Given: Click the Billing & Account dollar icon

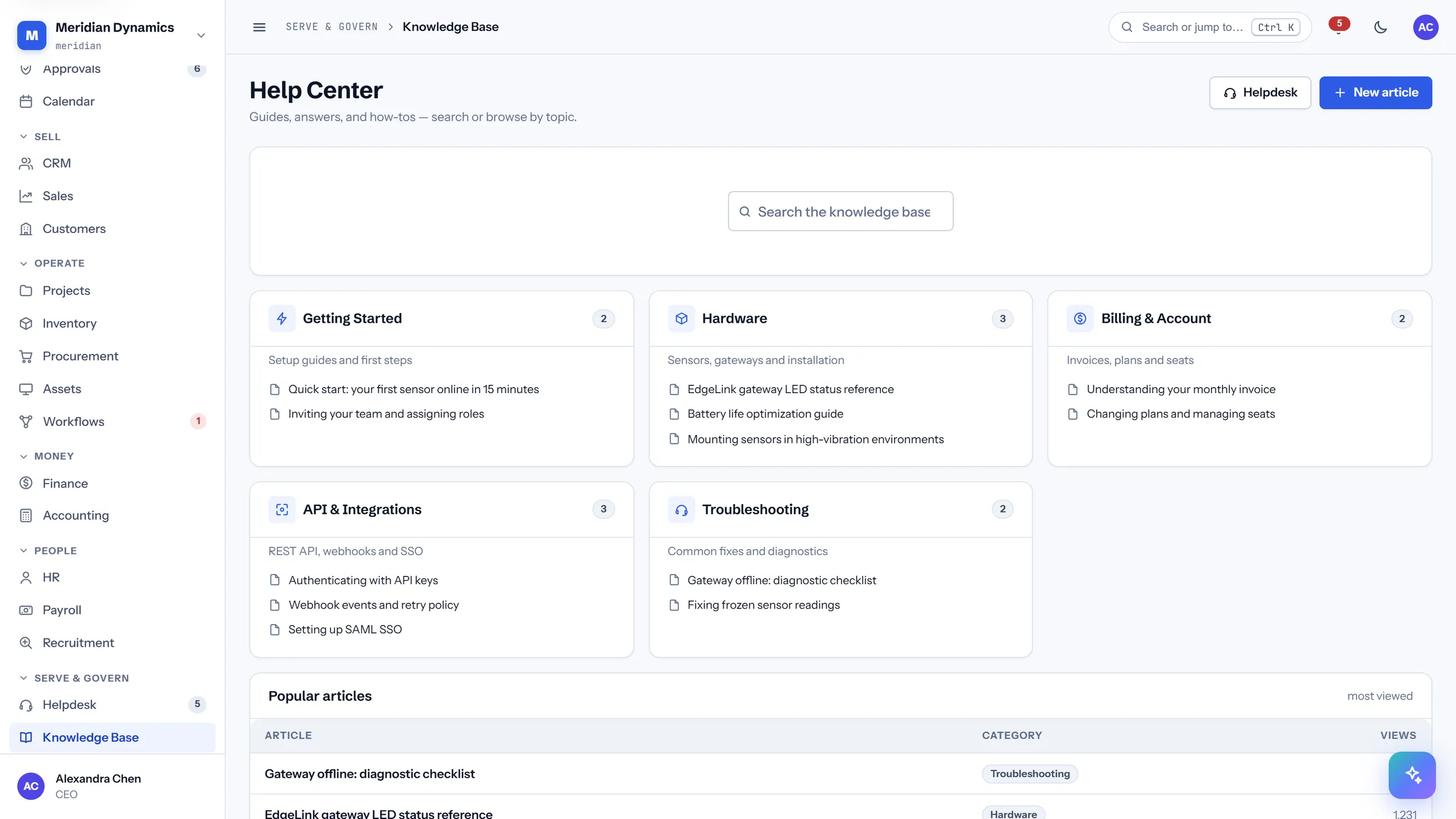Looking at the screenshot, I should click(1080, 318).
